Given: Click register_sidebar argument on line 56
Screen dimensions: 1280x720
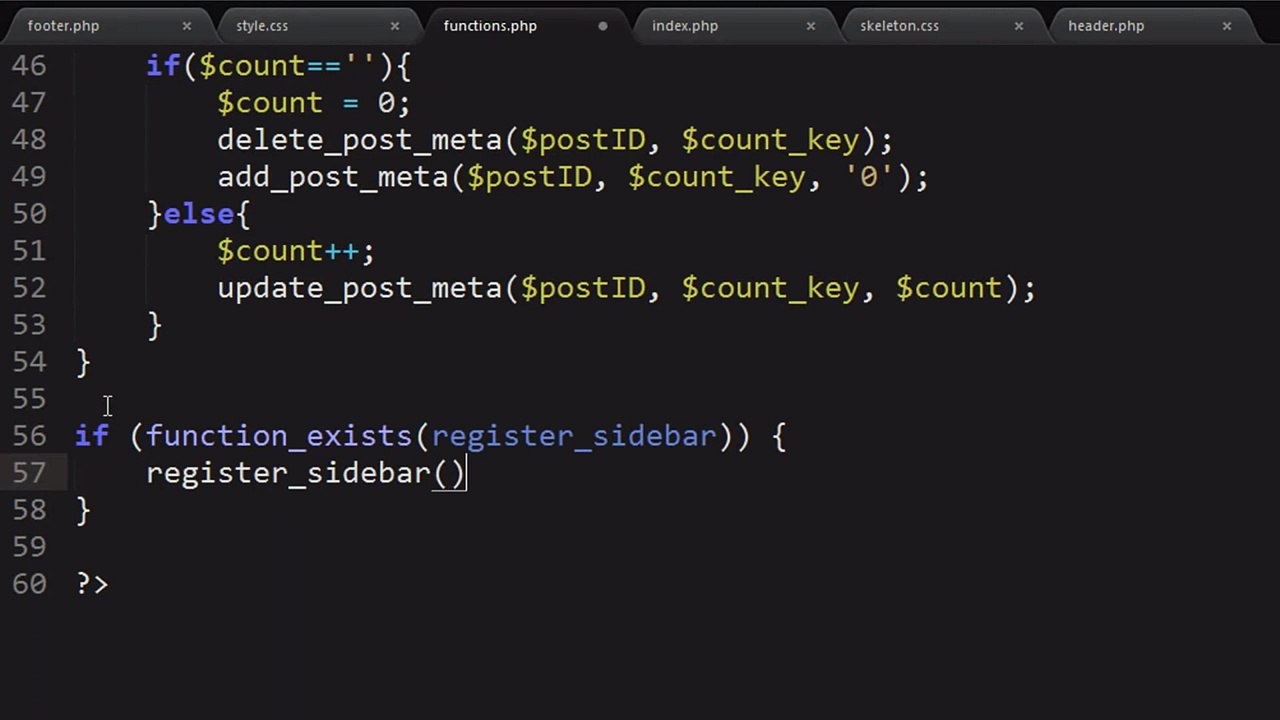Looking at the screenshot, I should 574,436.
